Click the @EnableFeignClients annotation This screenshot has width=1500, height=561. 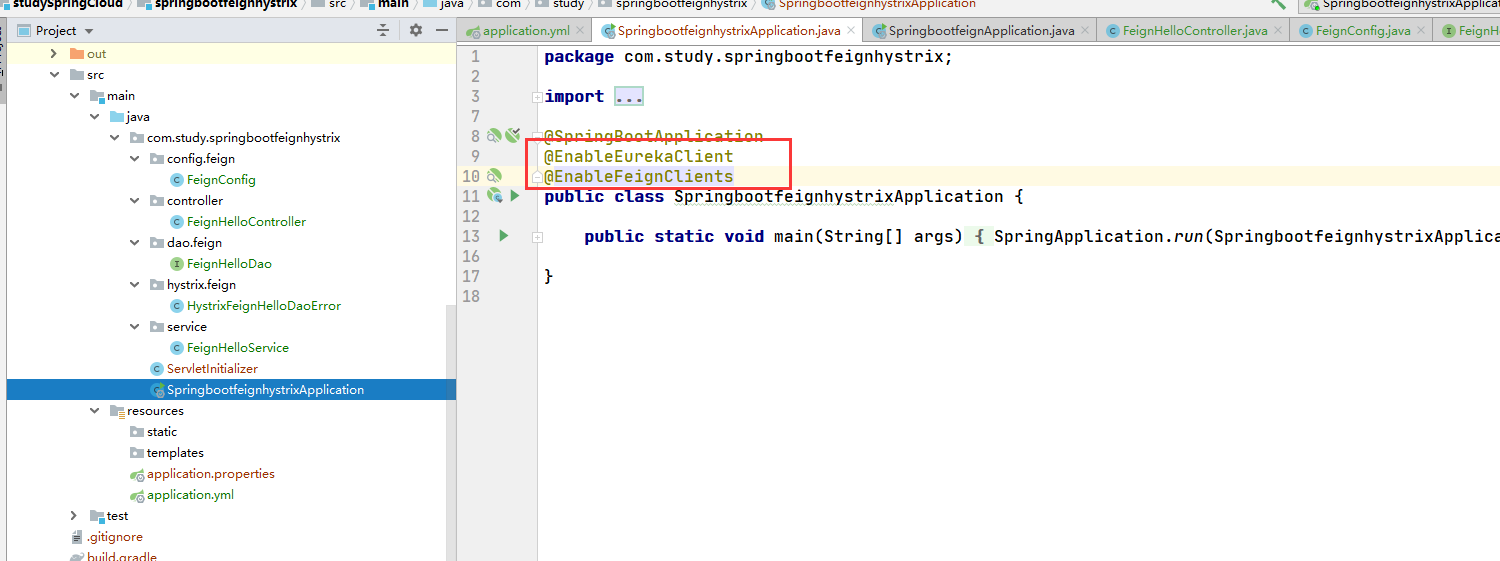[x=639, y=177]
